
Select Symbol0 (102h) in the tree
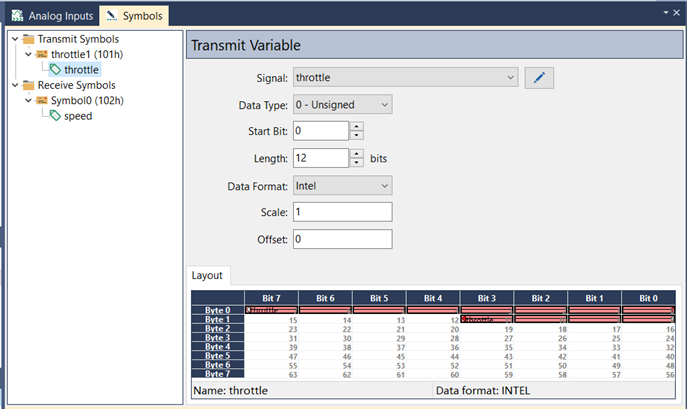[x=87, y=100]
